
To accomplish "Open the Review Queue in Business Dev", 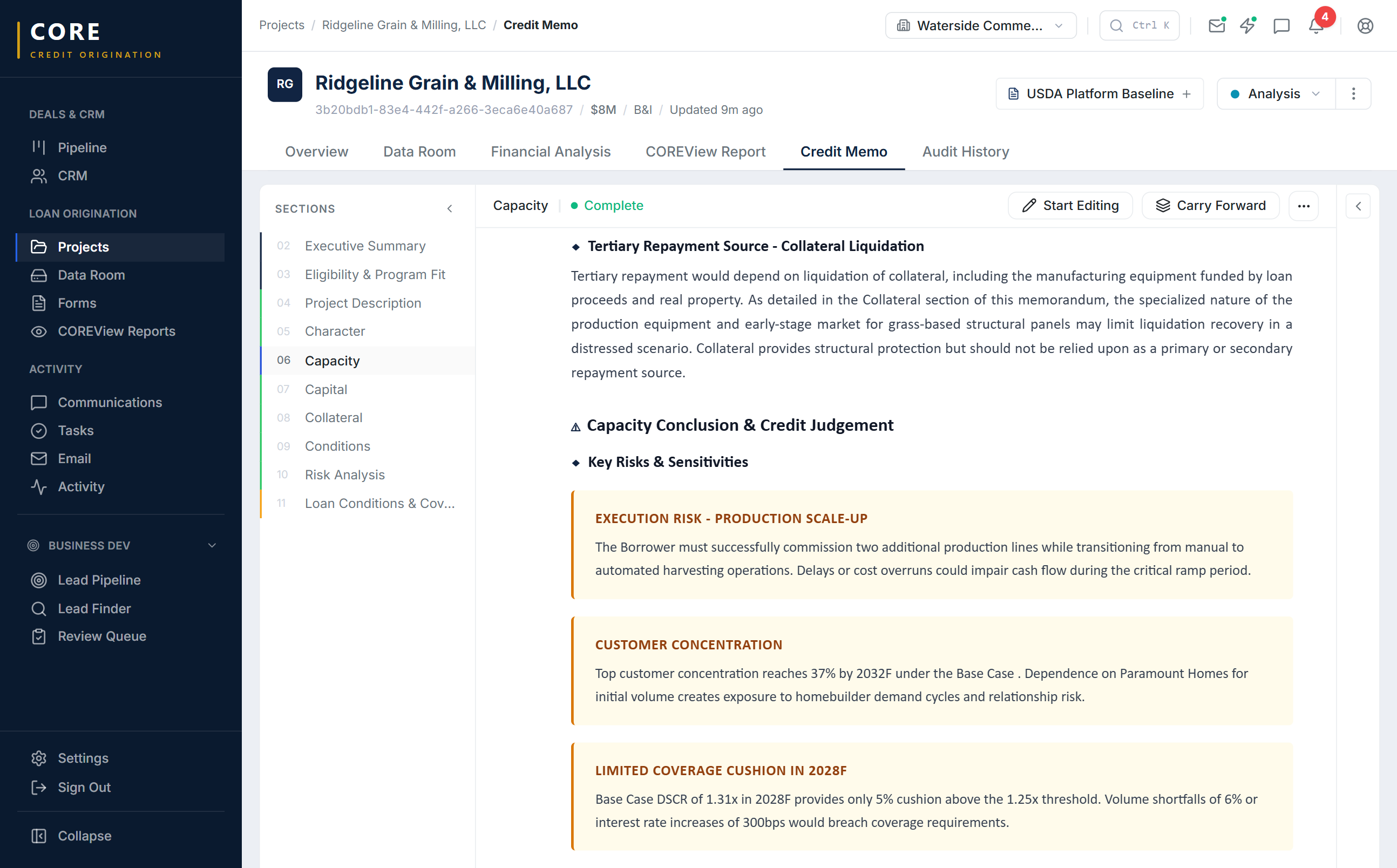I will point(101,636).
